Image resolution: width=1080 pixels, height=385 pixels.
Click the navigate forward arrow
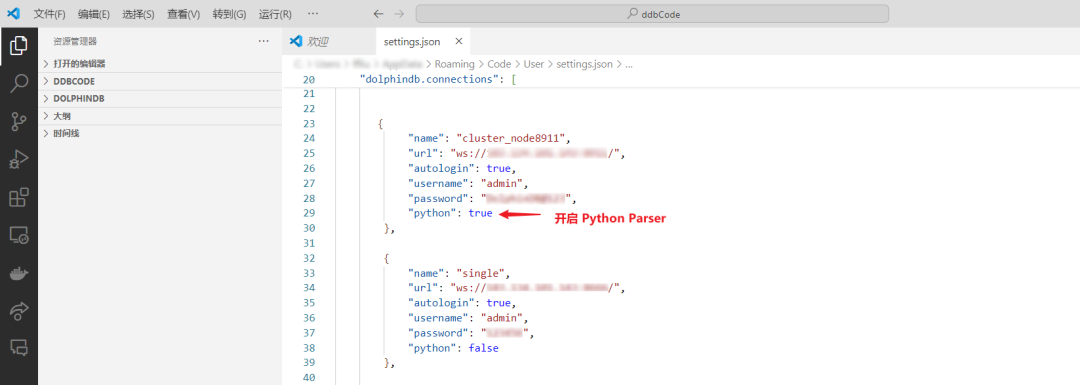399,14
